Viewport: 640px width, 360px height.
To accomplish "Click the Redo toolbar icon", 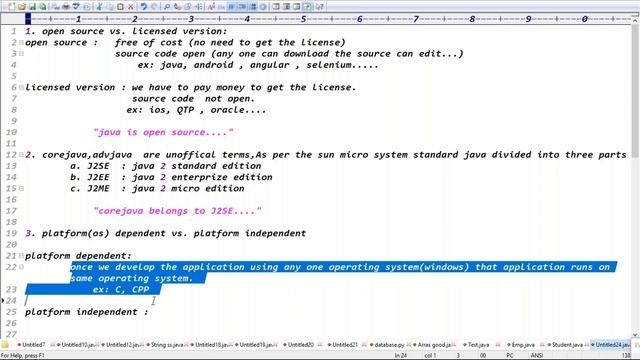I will pos(154,7).
